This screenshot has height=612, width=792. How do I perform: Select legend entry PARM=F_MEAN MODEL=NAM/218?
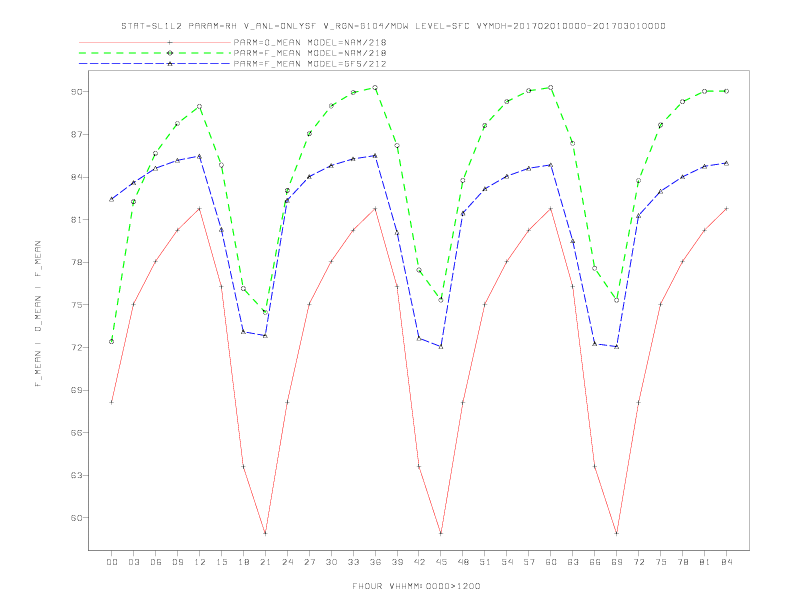coord(310,53)
